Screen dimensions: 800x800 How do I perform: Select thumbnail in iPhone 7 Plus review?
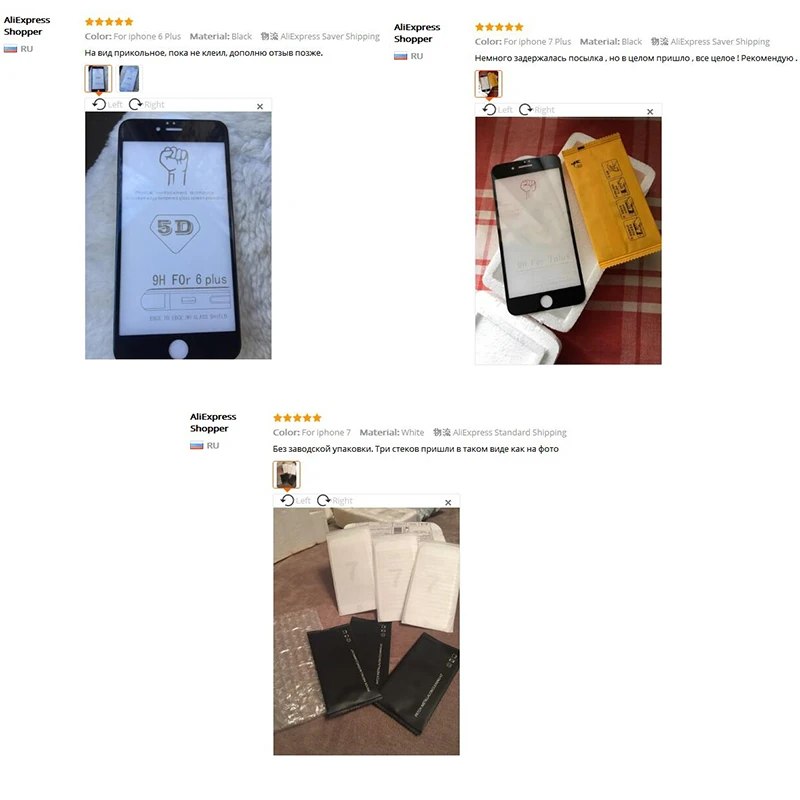(x=489, y=84)
